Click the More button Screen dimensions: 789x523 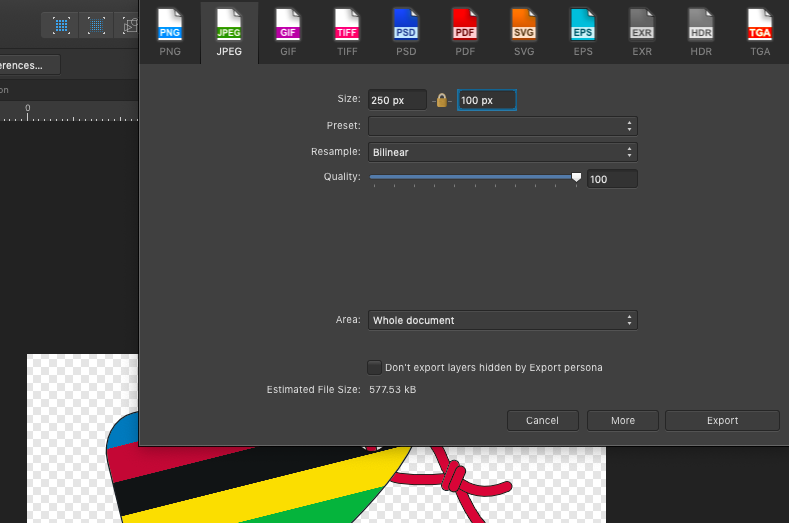click(x=623, y=420)
